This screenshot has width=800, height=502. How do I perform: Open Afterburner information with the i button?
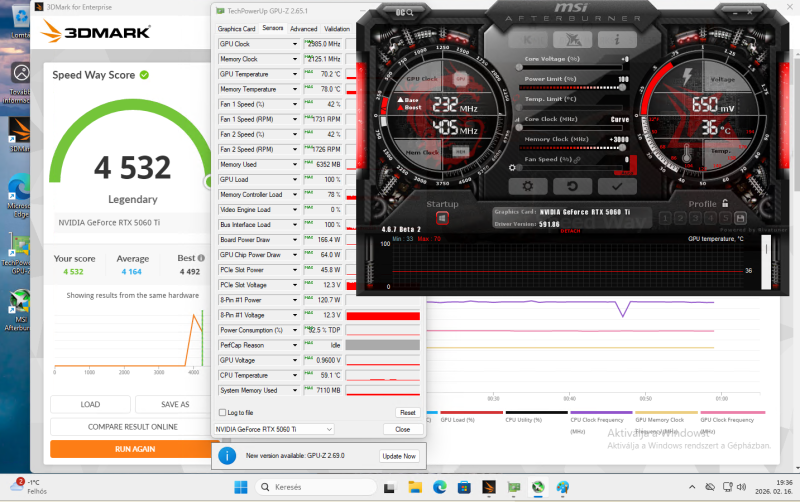pyautogui.click(x=617, y=39)
